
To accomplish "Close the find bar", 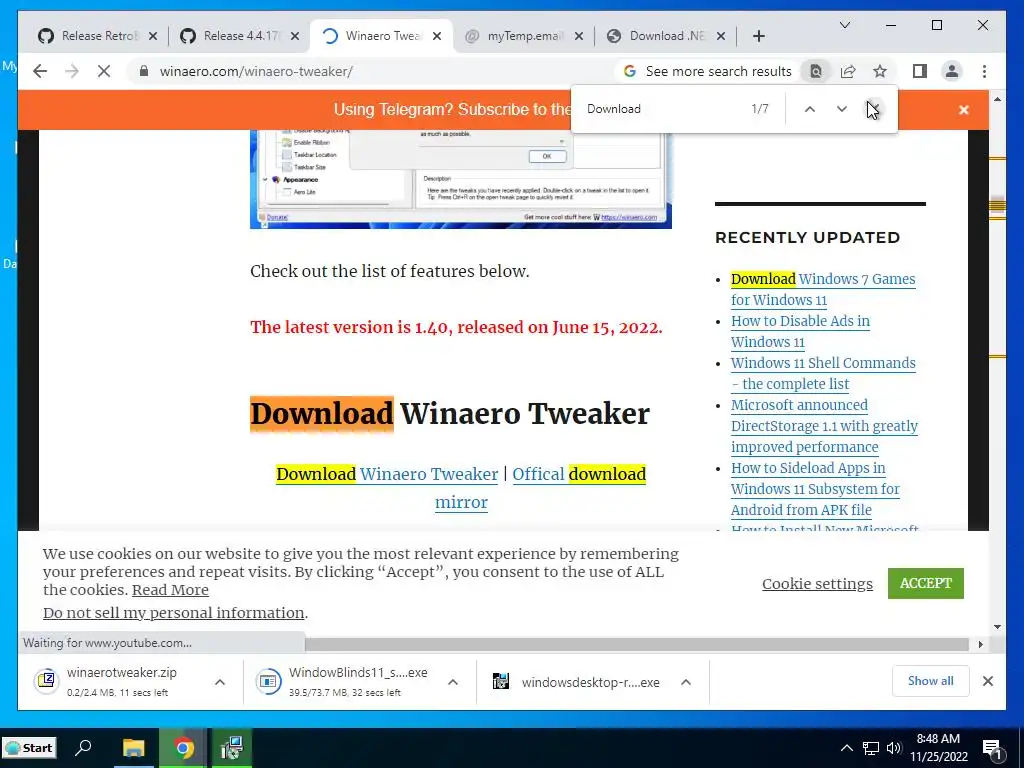I will pyautogui.click(x=874, y=109).
